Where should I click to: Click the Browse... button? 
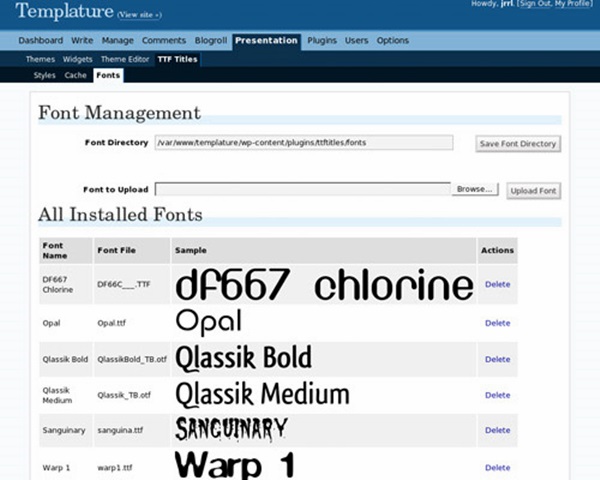tap(475, 189)
